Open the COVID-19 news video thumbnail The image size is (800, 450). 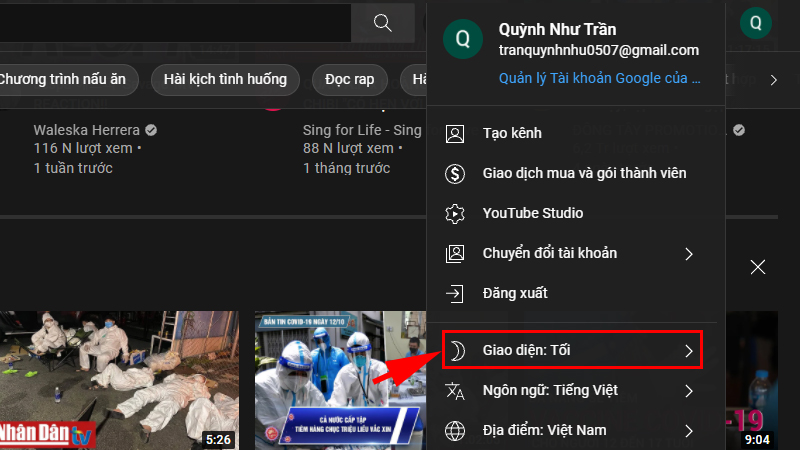pyautogui.click(x=340, y=380)
